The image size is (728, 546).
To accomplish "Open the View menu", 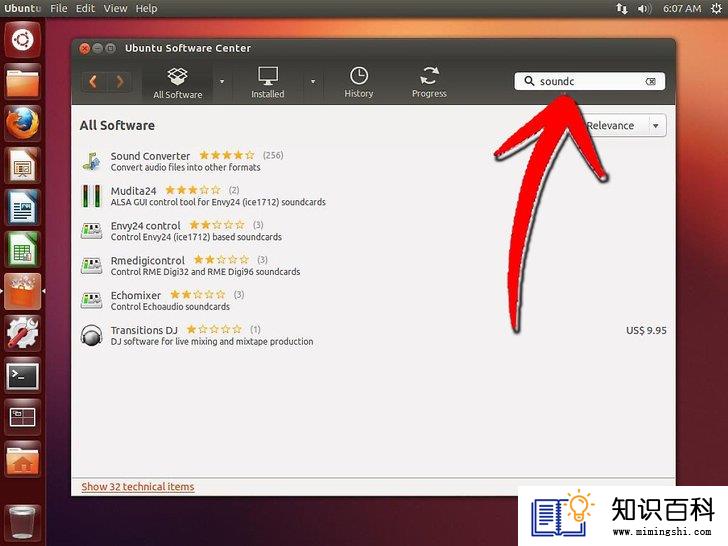I will 115,8.
